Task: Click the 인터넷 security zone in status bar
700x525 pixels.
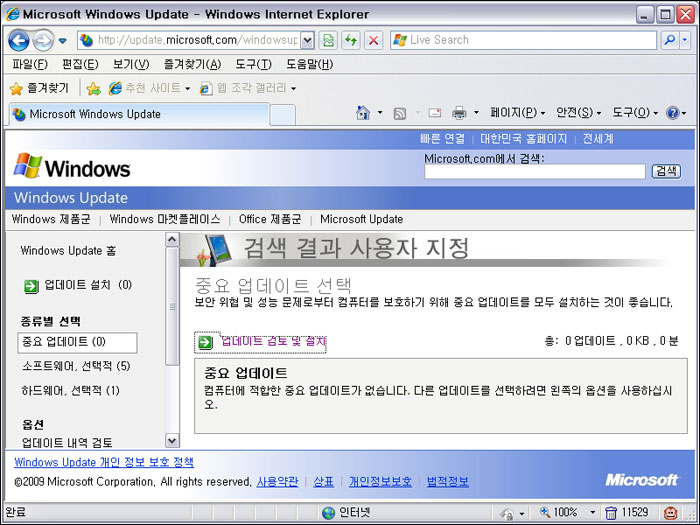Action: tap(346, 512)
